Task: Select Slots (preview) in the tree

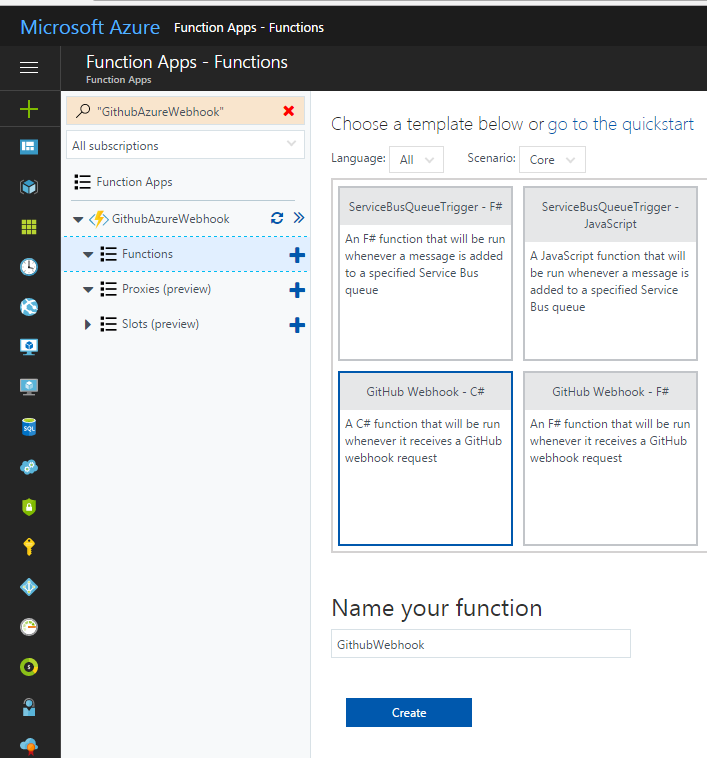Action: [x=160, y=324]
